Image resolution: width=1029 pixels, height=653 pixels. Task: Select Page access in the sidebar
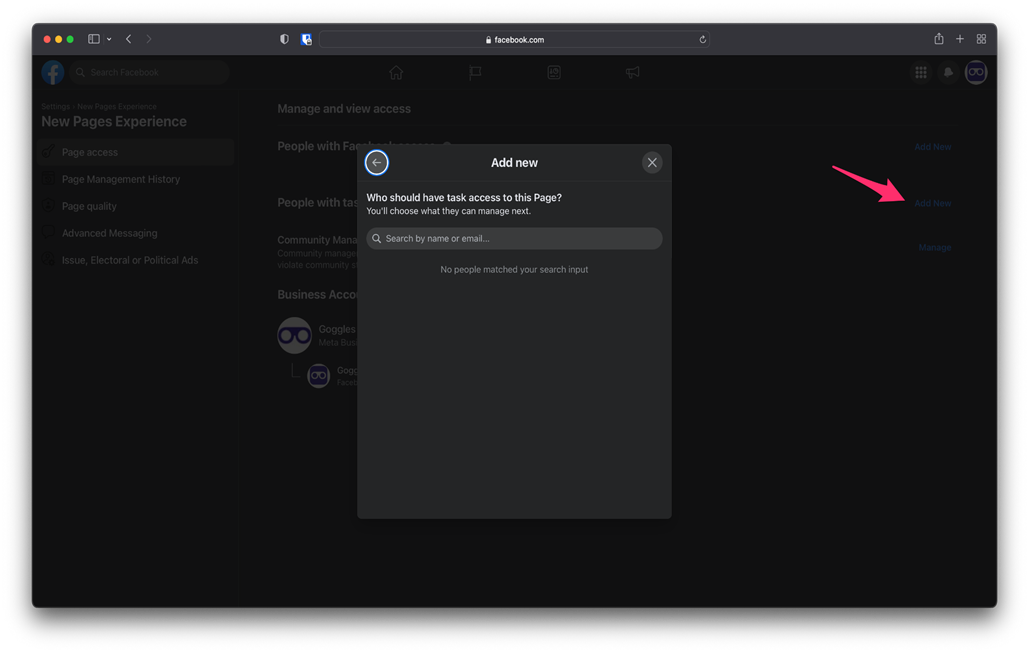tap(90, 152)
